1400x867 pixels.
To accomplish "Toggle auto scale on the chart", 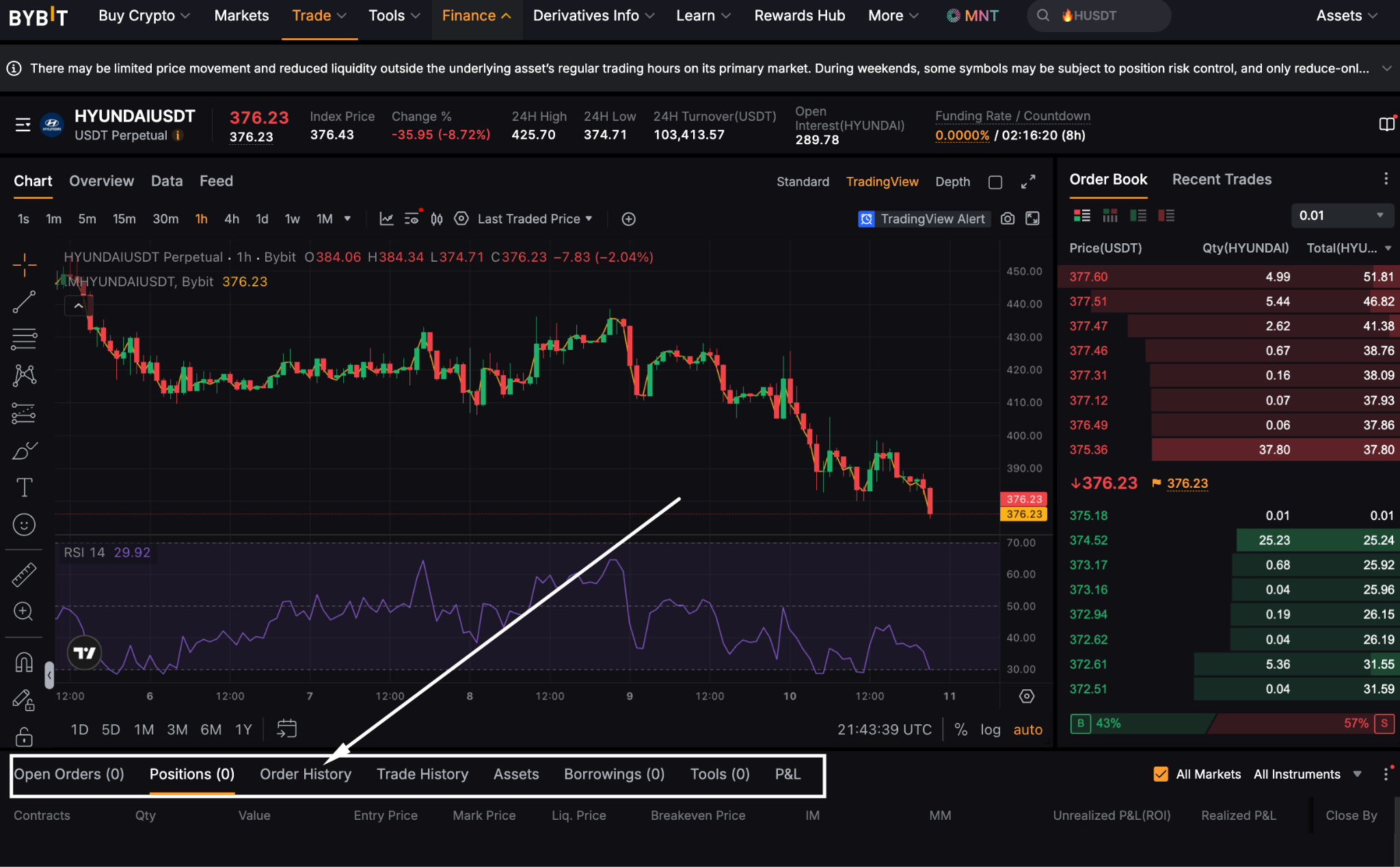I will pos(1028,730).
